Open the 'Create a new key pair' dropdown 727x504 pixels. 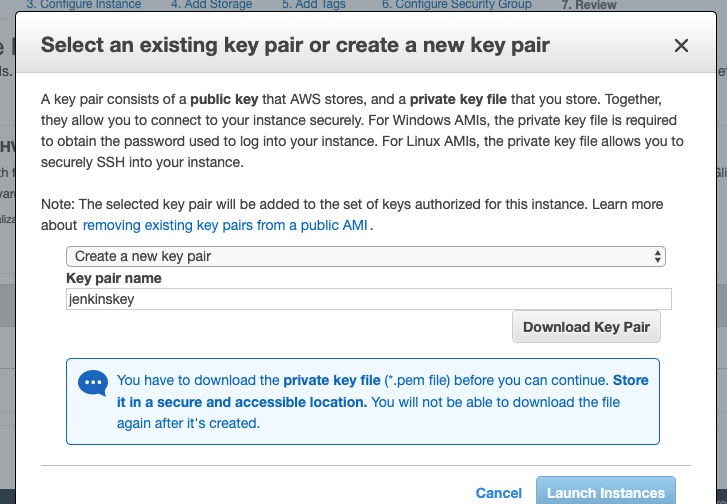[366, 256]
